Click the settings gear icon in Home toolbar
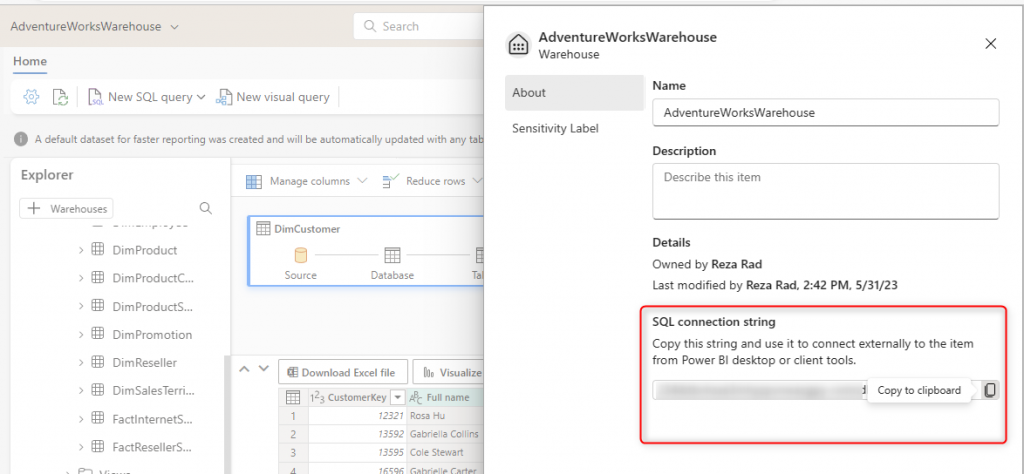1024x474 pixels. pos(31,97)
